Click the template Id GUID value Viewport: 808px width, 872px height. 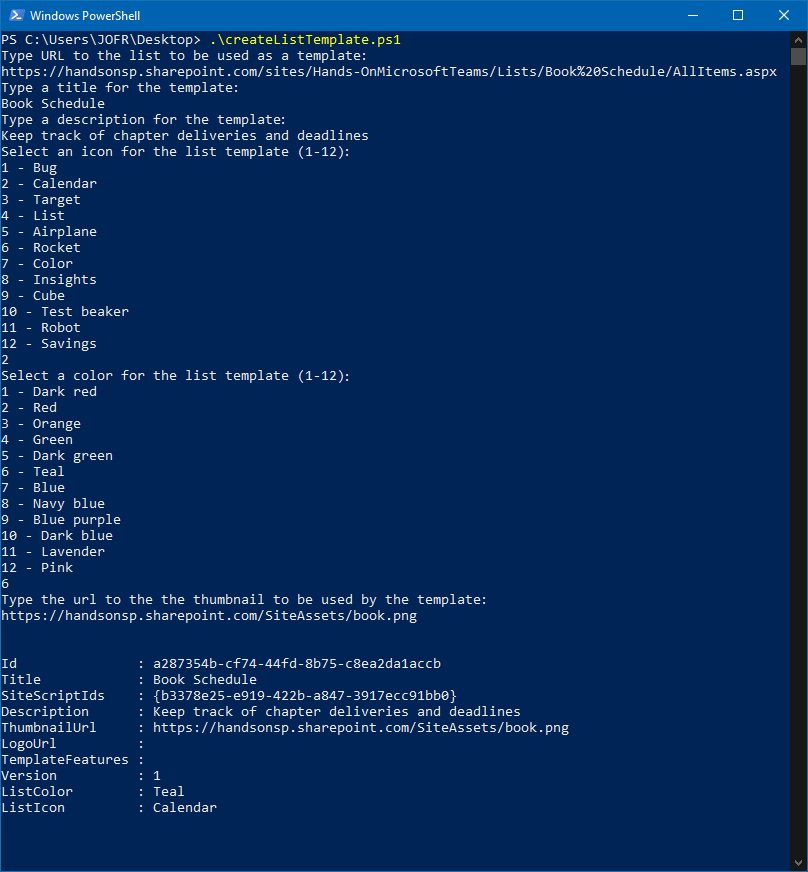(x=297, y=664)
